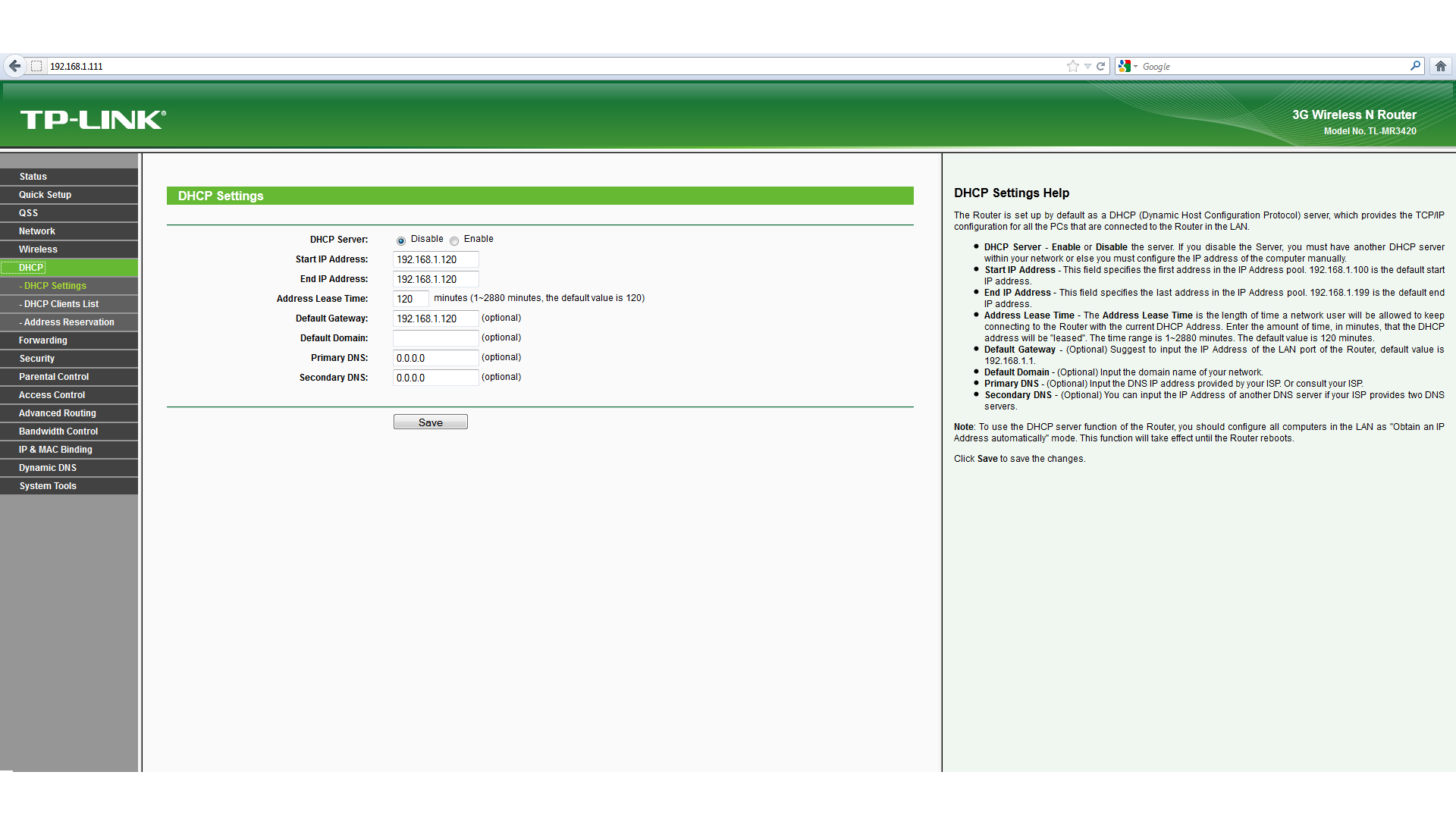The image size is (1456, 819).
Task: Click the site identity icon in address bar
Action: click(x=36, y=66)
